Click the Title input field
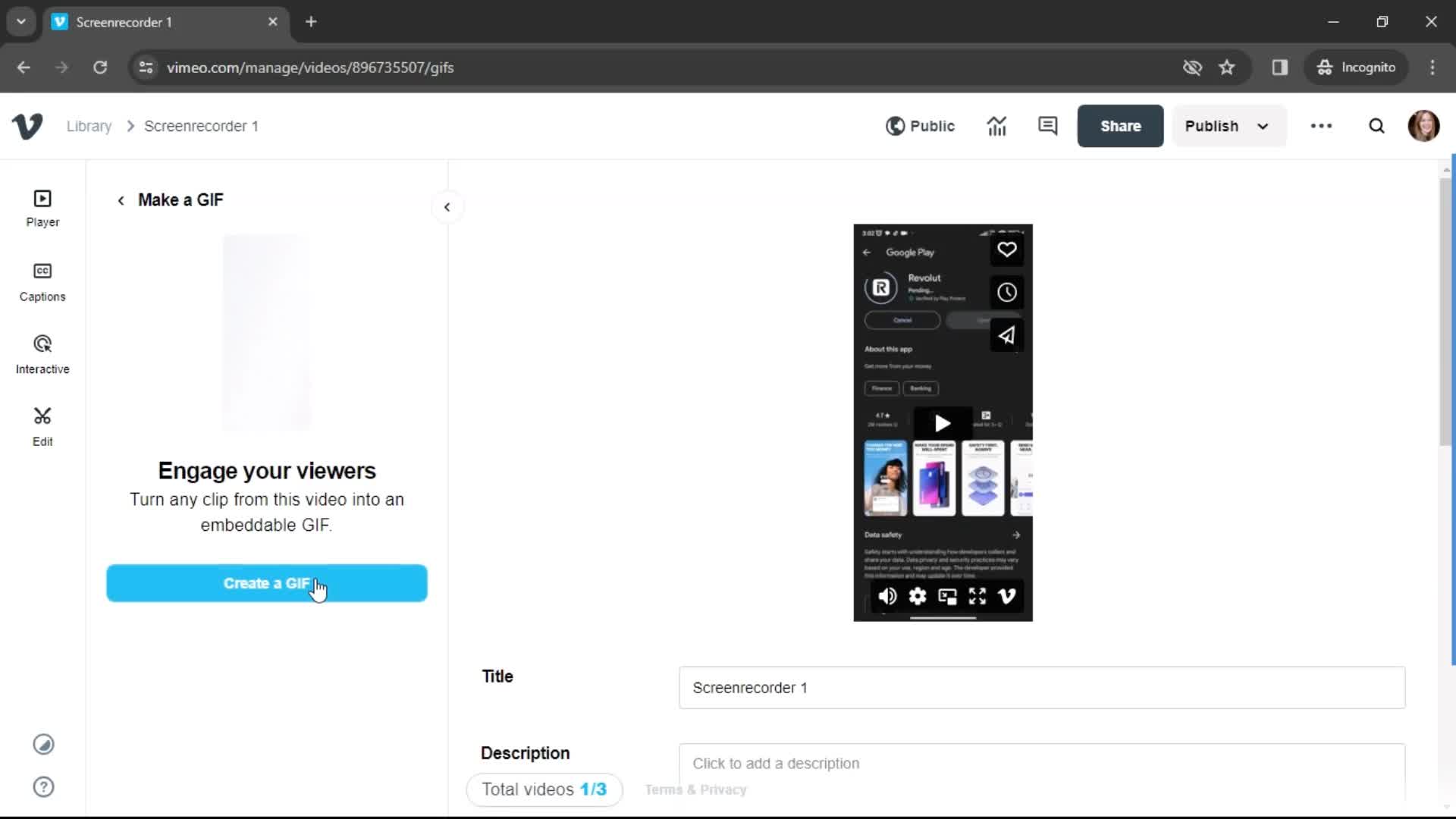Image resolution: width=1456 pixels, height=819 pixels. click(1040, 688)
